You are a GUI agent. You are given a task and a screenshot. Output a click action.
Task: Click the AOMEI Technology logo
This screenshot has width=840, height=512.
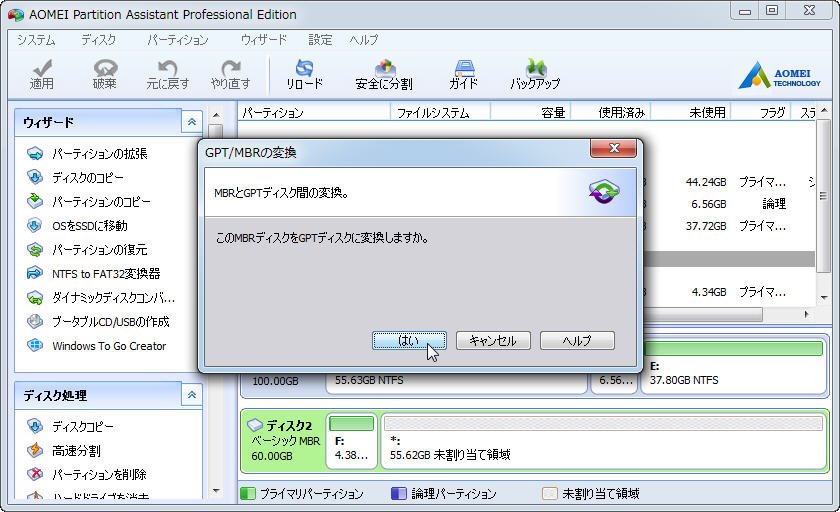pos(779,75)
